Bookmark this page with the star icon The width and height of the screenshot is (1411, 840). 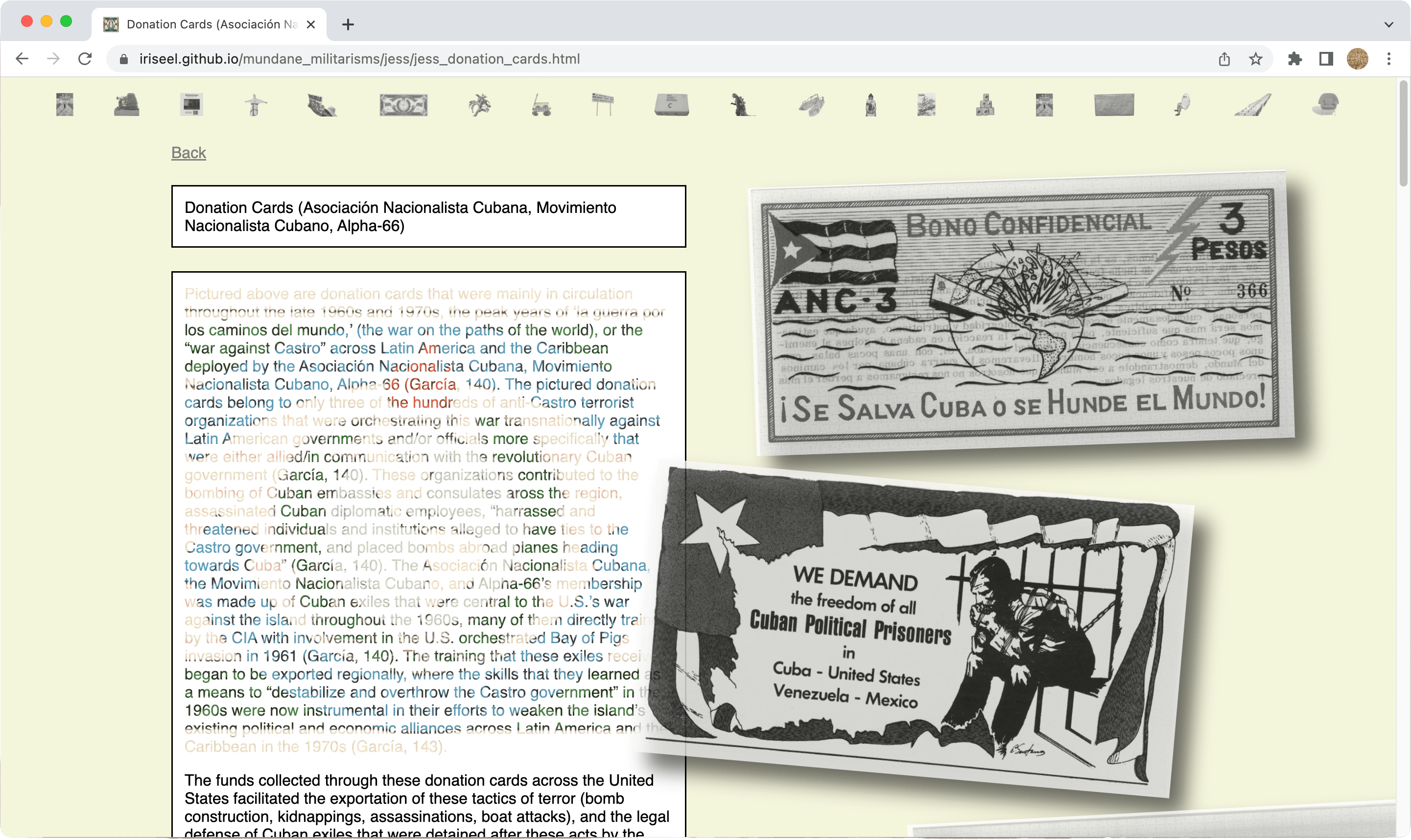pos(1255,59)
